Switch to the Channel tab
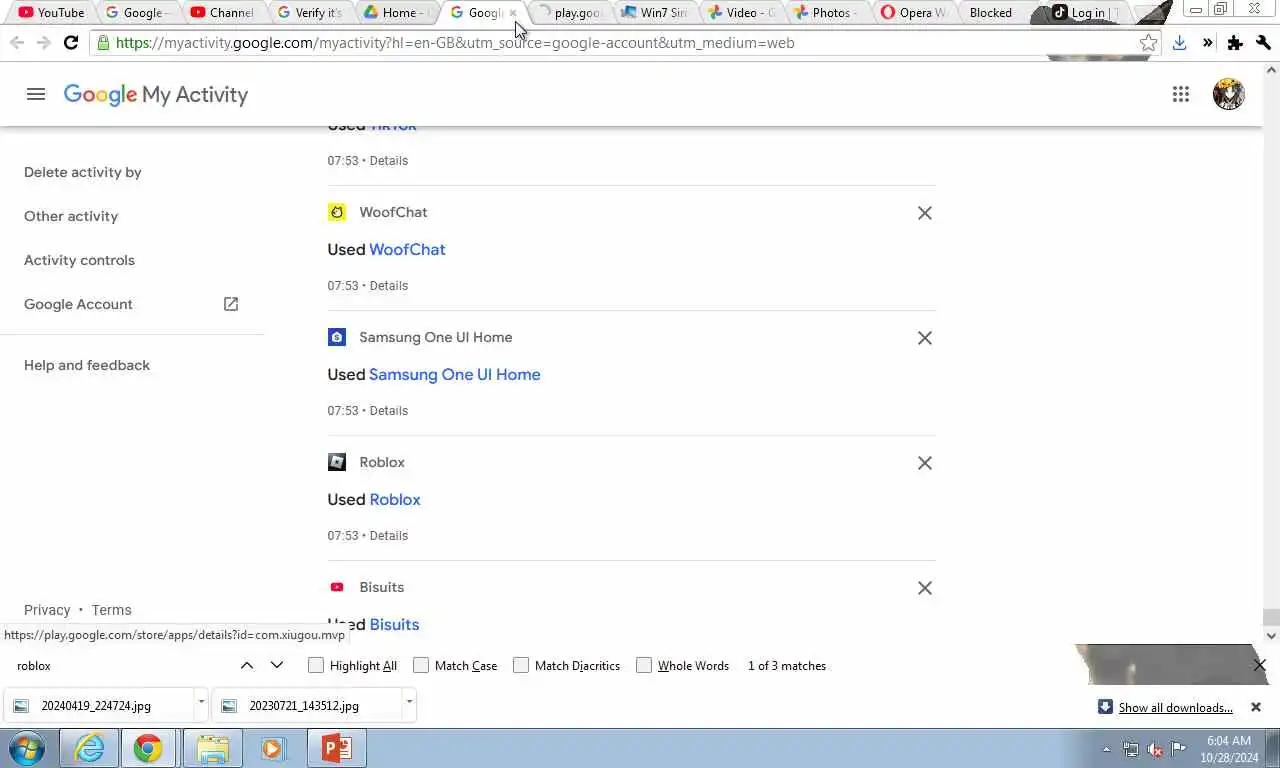 pos(222,13)
